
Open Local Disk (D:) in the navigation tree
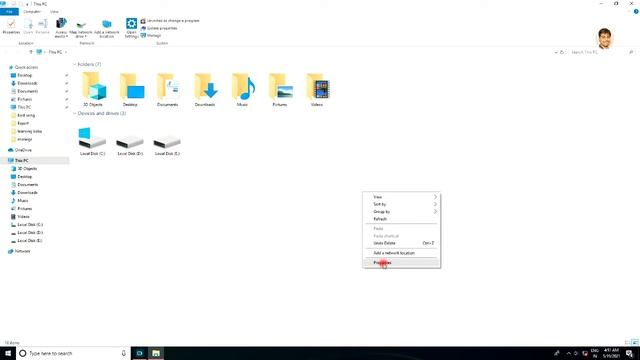pyautogui.click(x=30, y=233)
